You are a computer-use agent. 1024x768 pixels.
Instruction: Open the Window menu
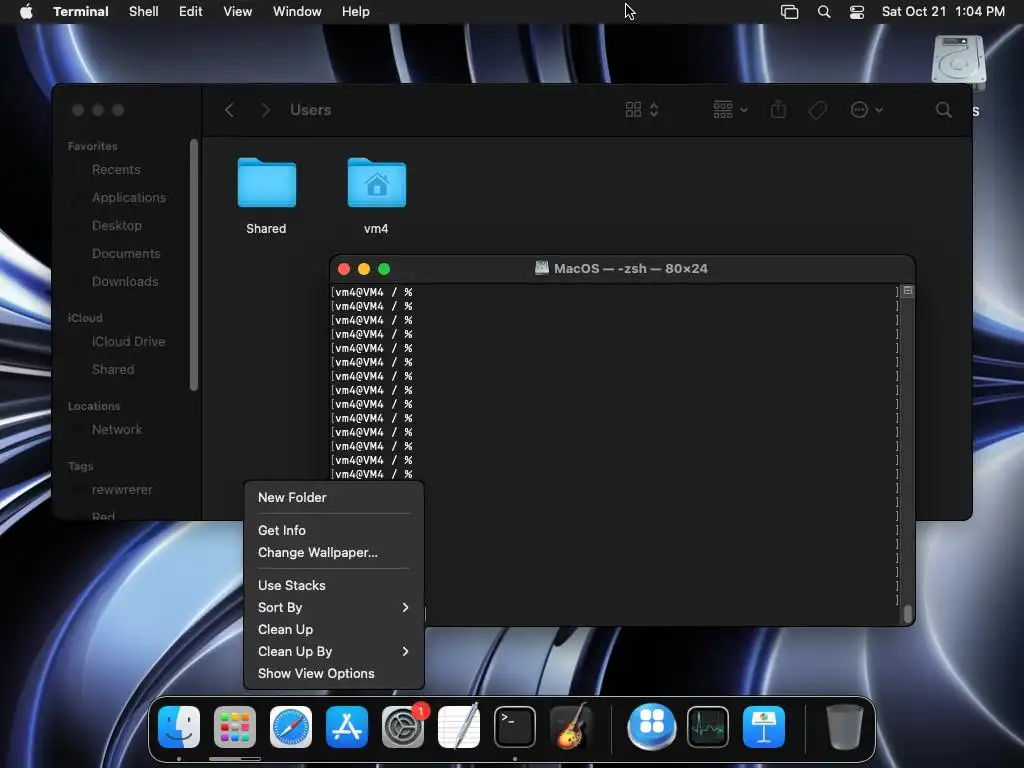297,12
